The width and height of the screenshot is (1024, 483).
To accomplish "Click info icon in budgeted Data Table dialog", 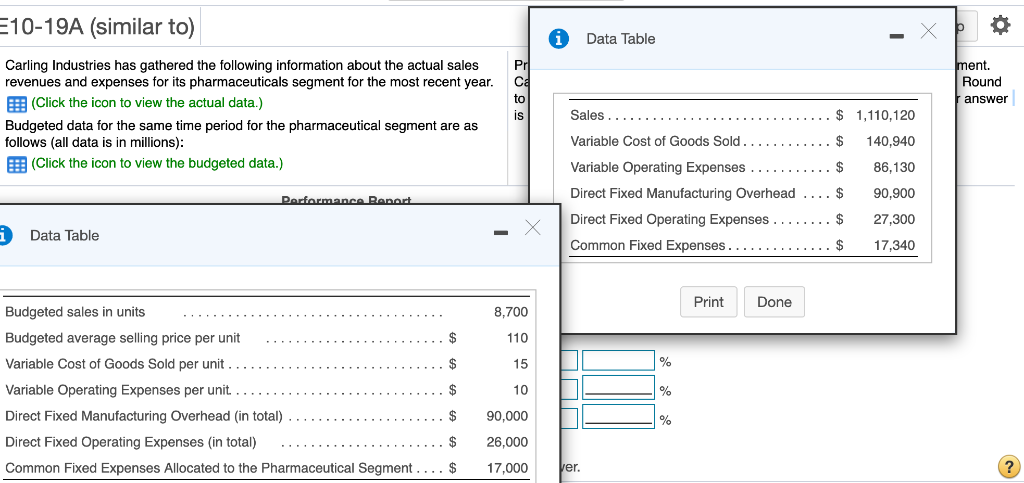I will tap(5, 236).
